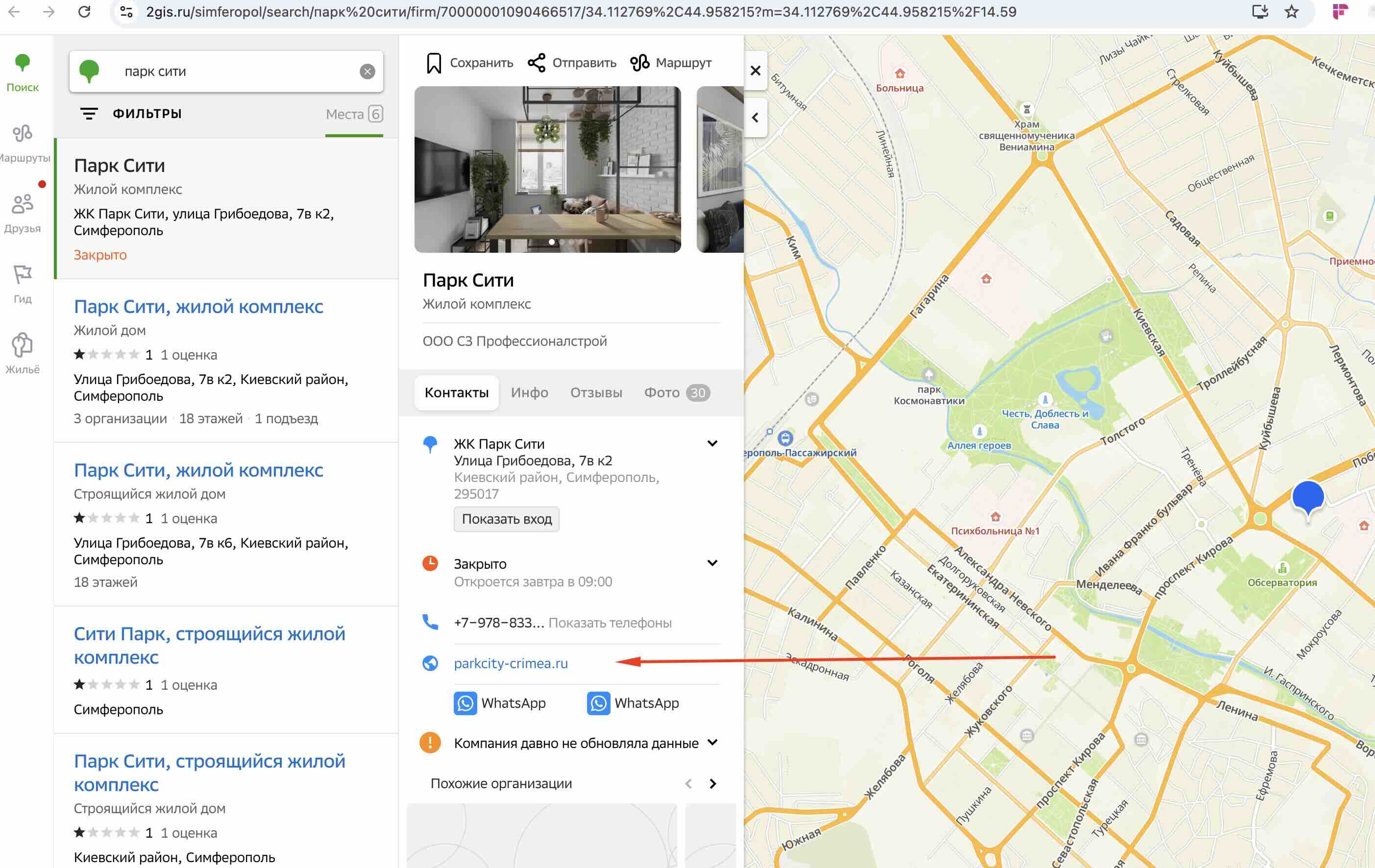
Task: Open the second WhatsApp contact
Action: 633,703
